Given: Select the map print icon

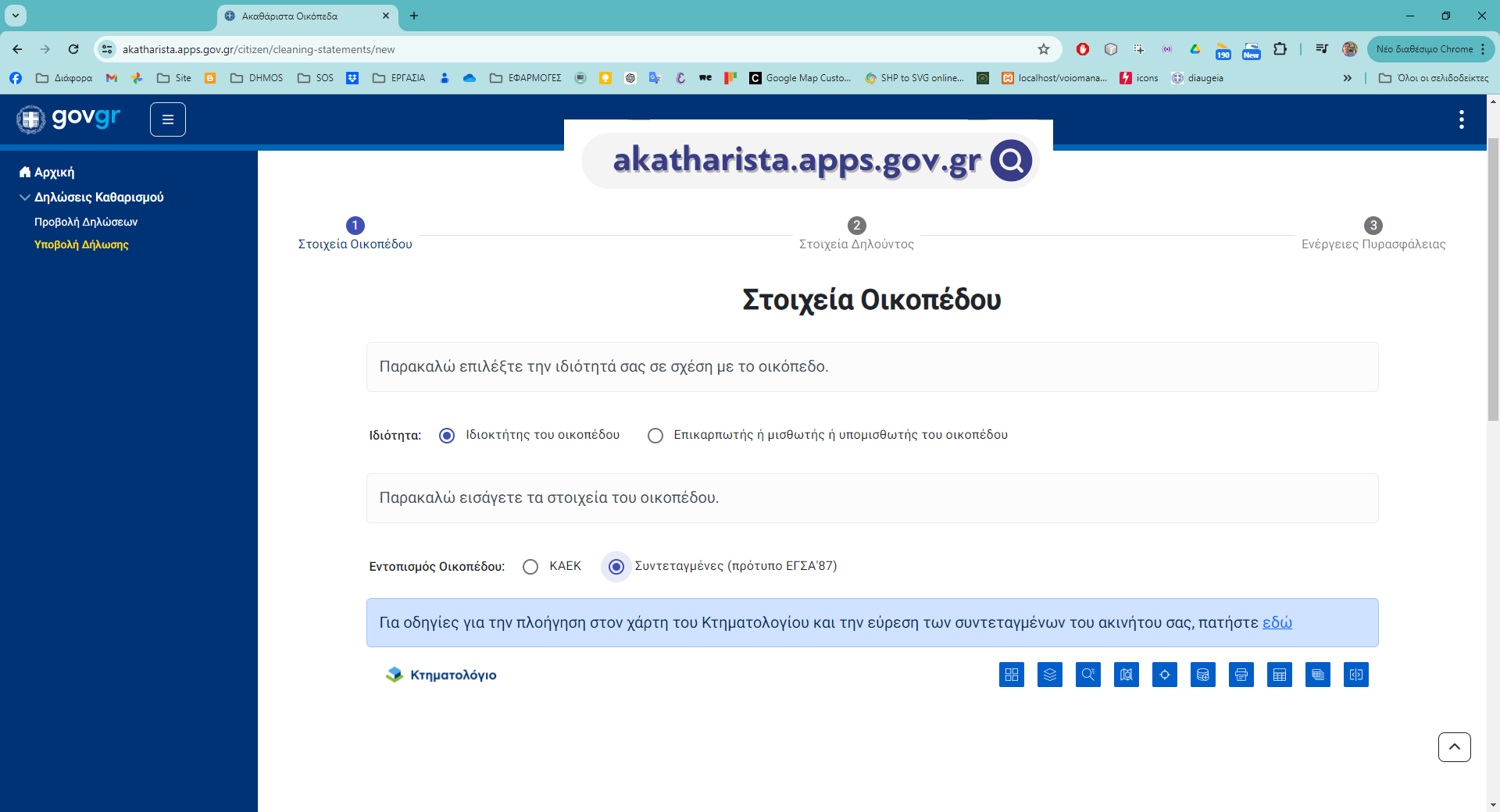Looking at the screenshot, I should [1241, 675].
